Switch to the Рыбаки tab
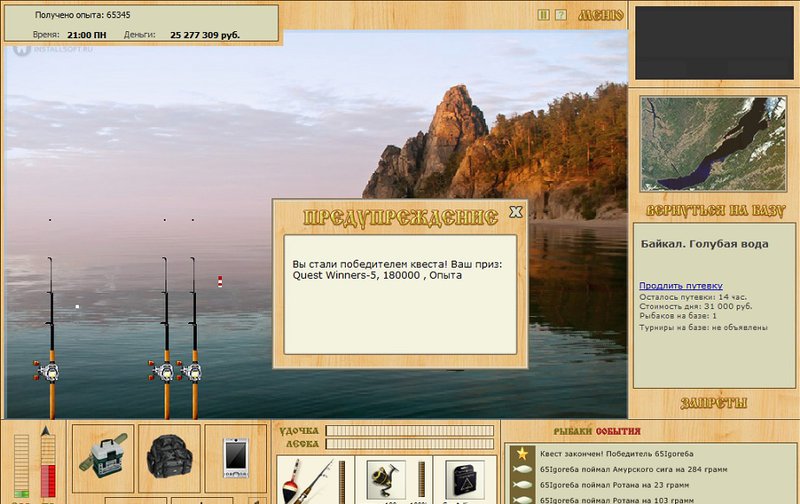 (572, 432)
